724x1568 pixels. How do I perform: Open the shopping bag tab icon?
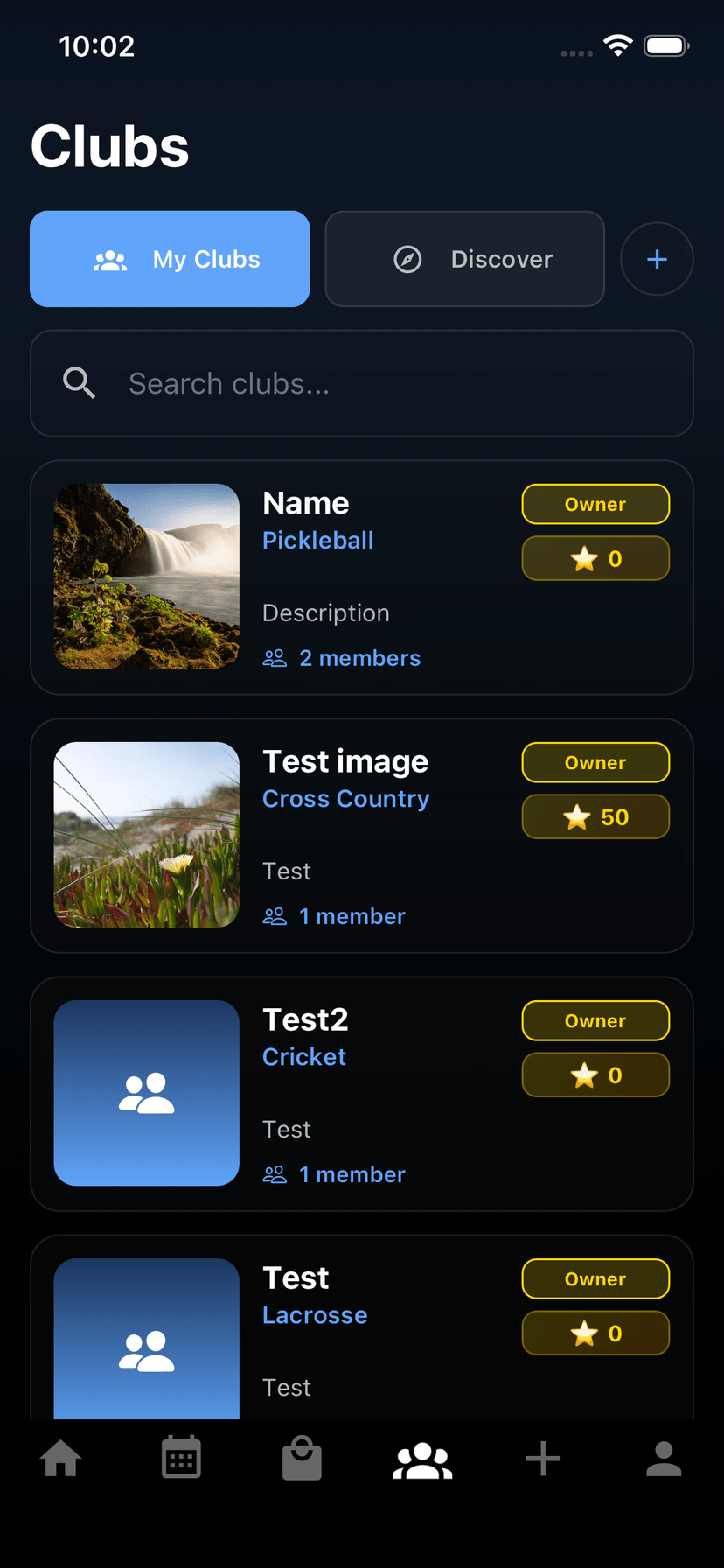302,1459
